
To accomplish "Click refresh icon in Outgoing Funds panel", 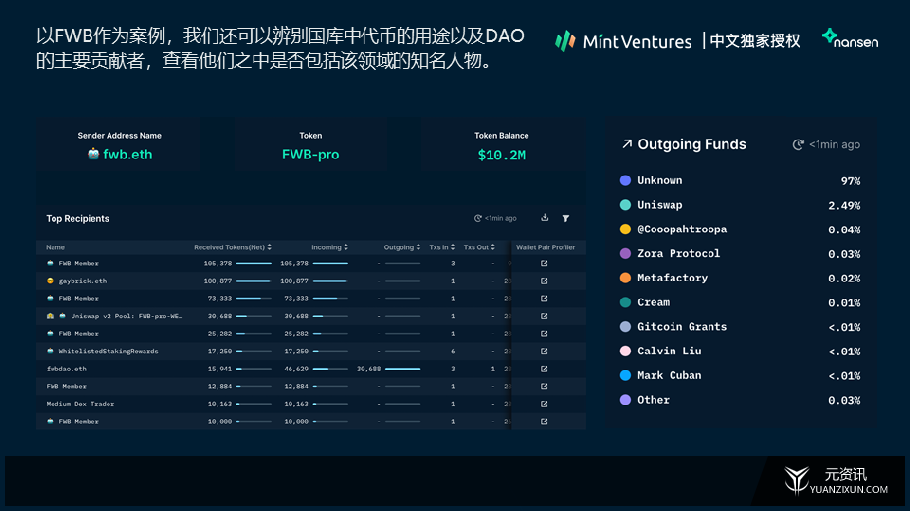I will click(799, 145).
